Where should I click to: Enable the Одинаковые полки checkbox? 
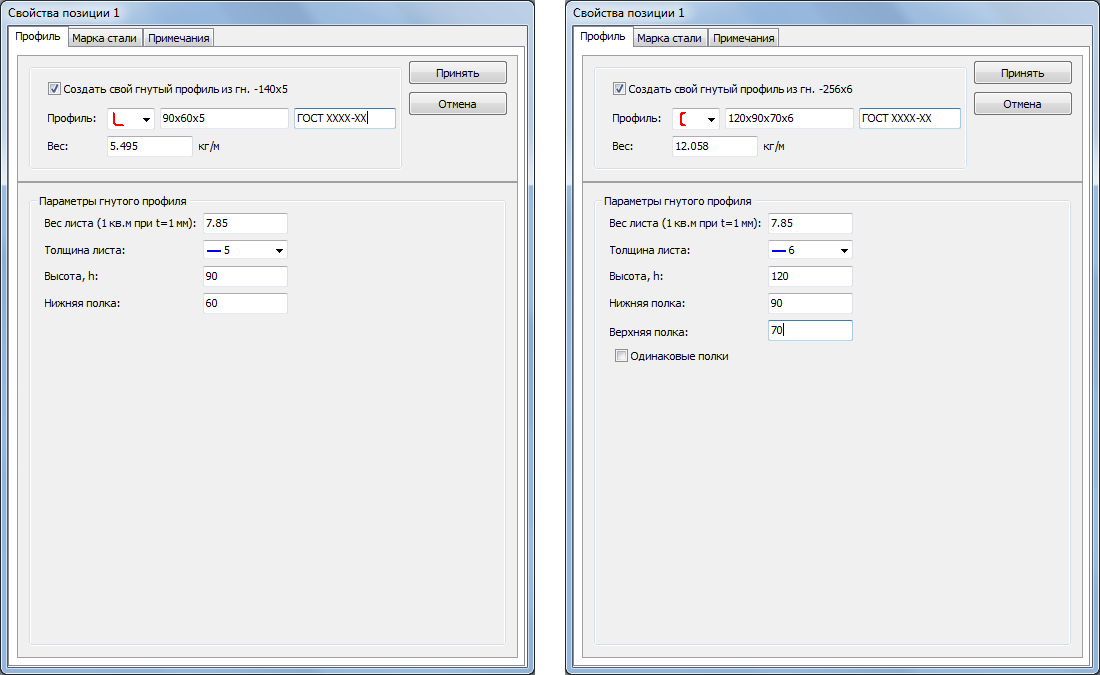point(621,356)
